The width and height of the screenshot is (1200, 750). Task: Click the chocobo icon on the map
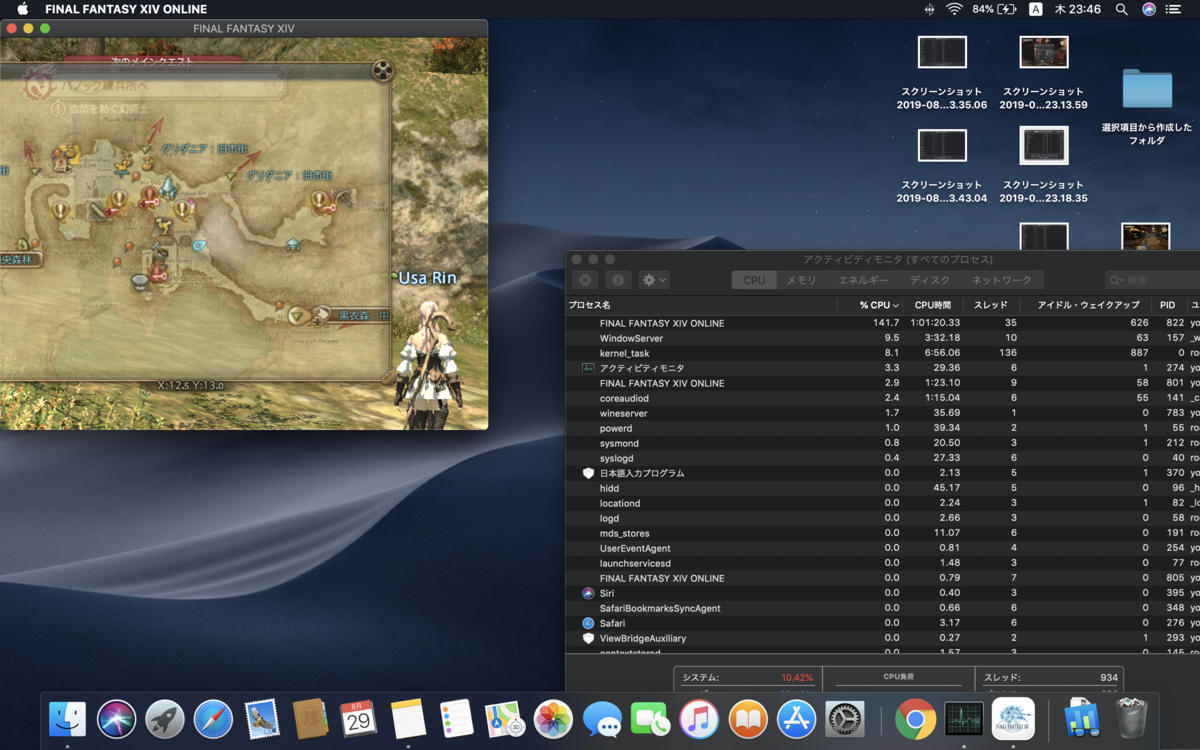[164, 228]
